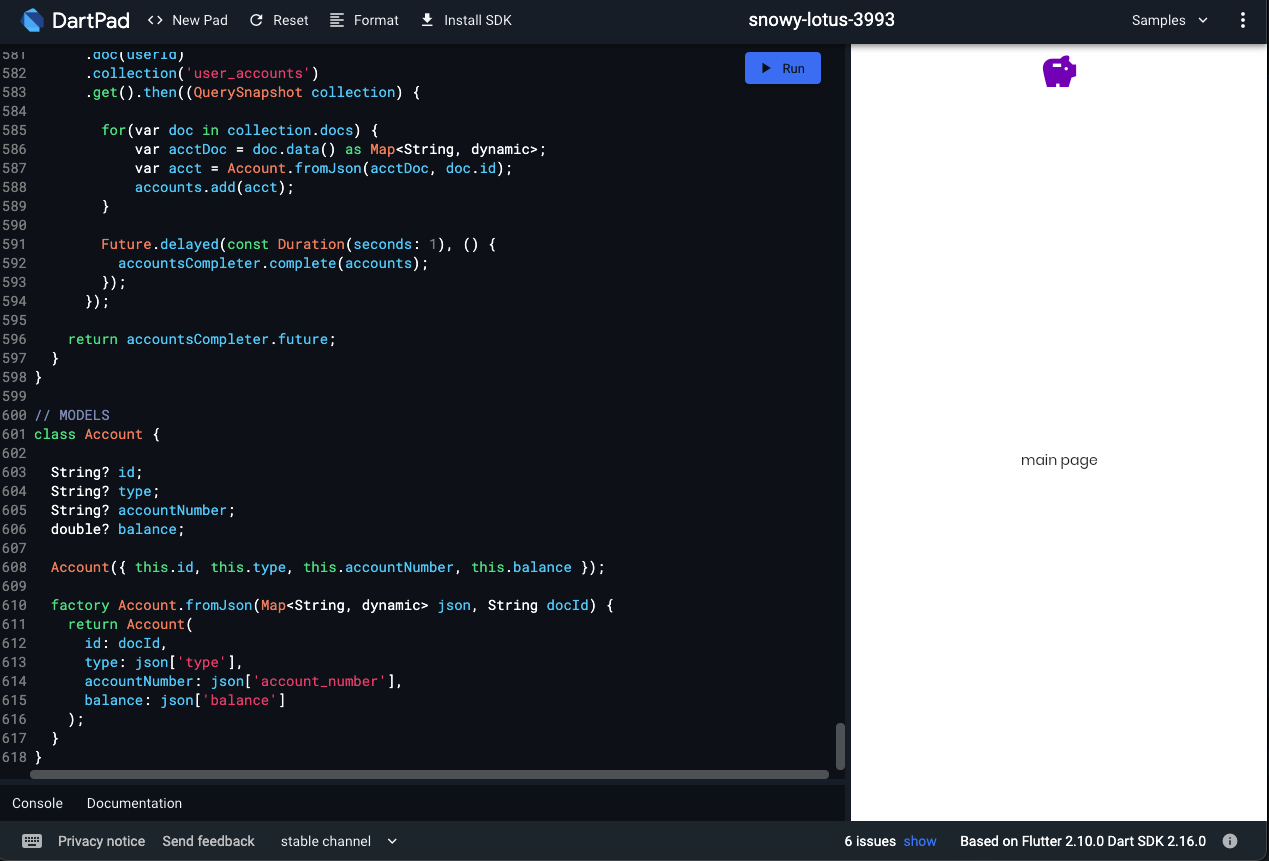1269x861 pixels.
Task: Show the 6 issues via show link
Action: point(920,841)
